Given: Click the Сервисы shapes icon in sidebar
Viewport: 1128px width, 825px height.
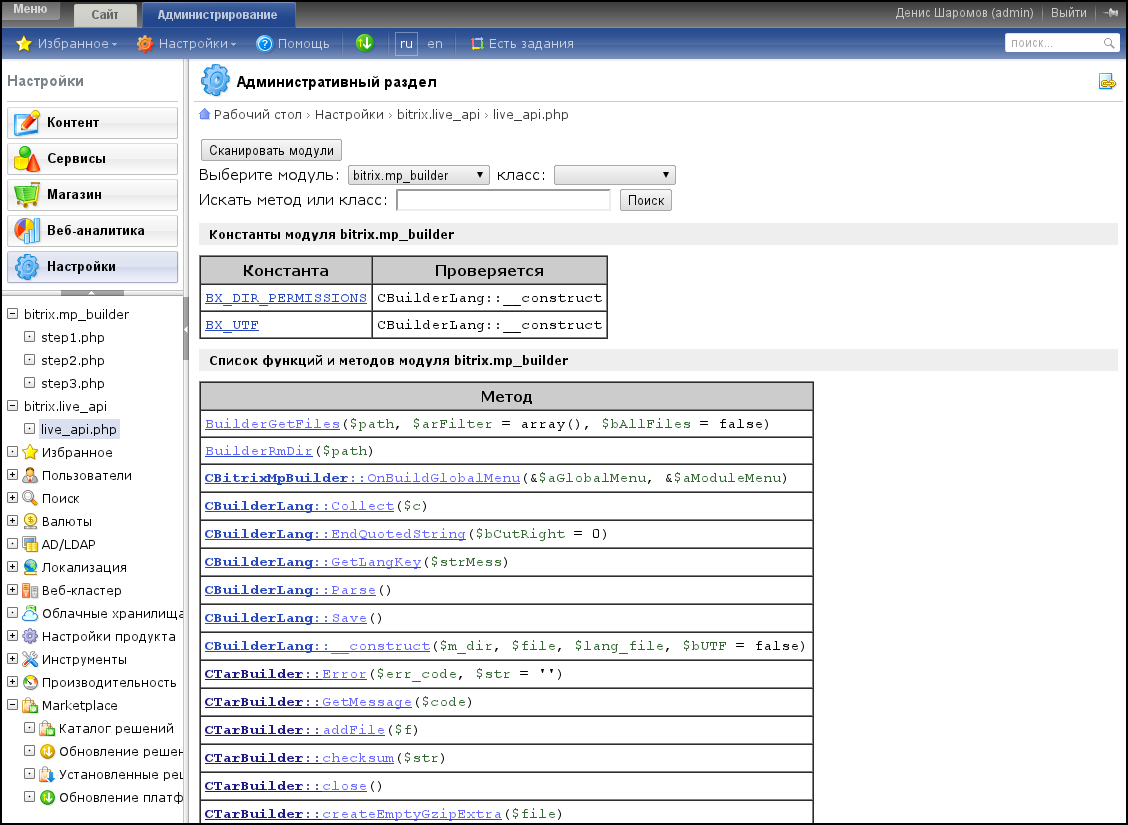Looking at the screenshot, I should [x=27, y=158].
